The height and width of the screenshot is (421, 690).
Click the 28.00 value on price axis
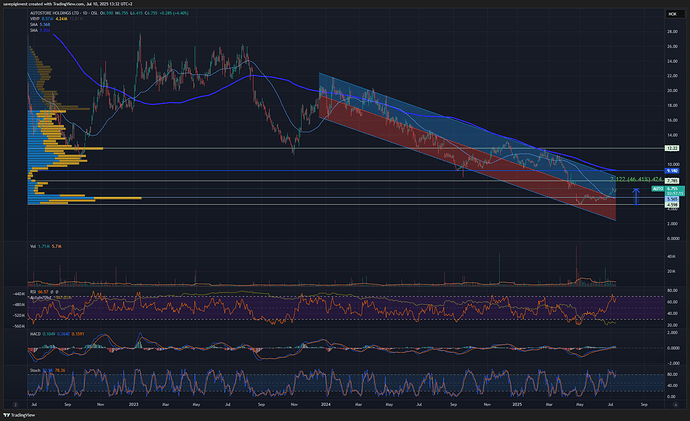672,32
